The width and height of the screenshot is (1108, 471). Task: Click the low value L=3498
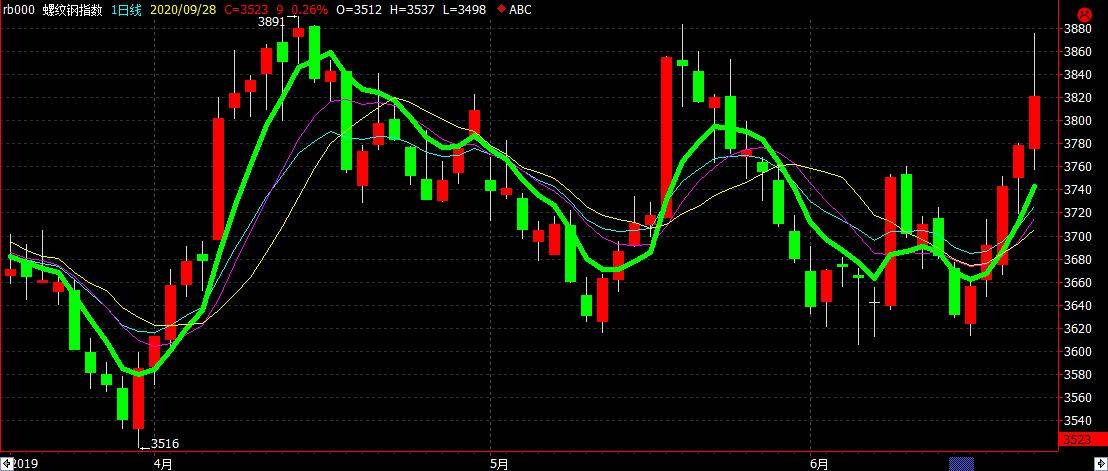(462, 9)
